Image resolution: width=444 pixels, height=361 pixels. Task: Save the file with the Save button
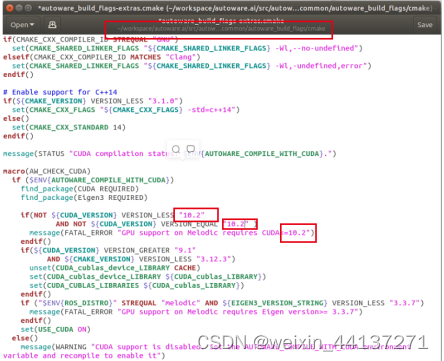tap(425, 25)
